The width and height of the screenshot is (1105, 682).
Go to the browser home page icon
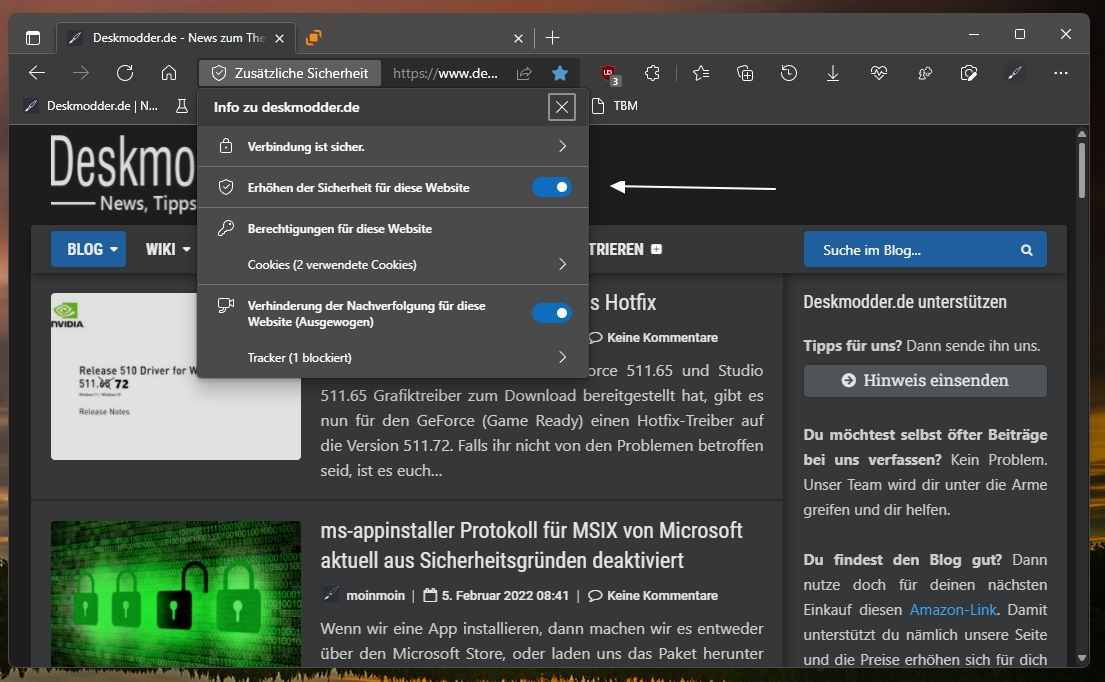point(169,73)
